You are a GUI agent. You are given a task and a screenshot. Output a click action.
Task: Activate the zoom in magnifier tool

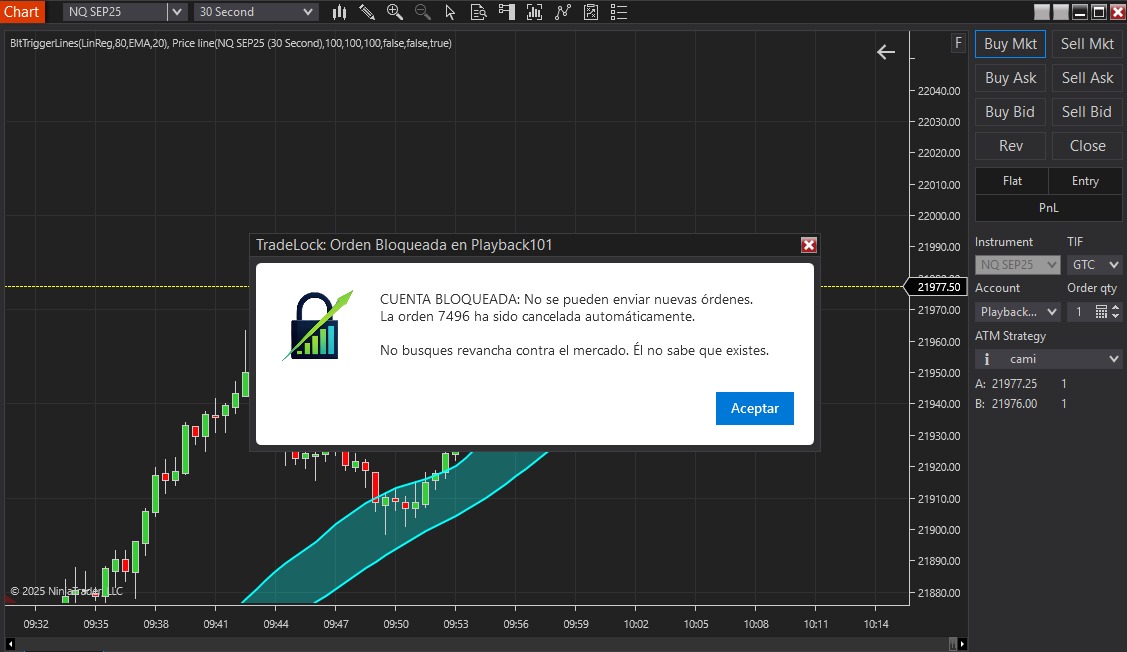tap(395, 12)
